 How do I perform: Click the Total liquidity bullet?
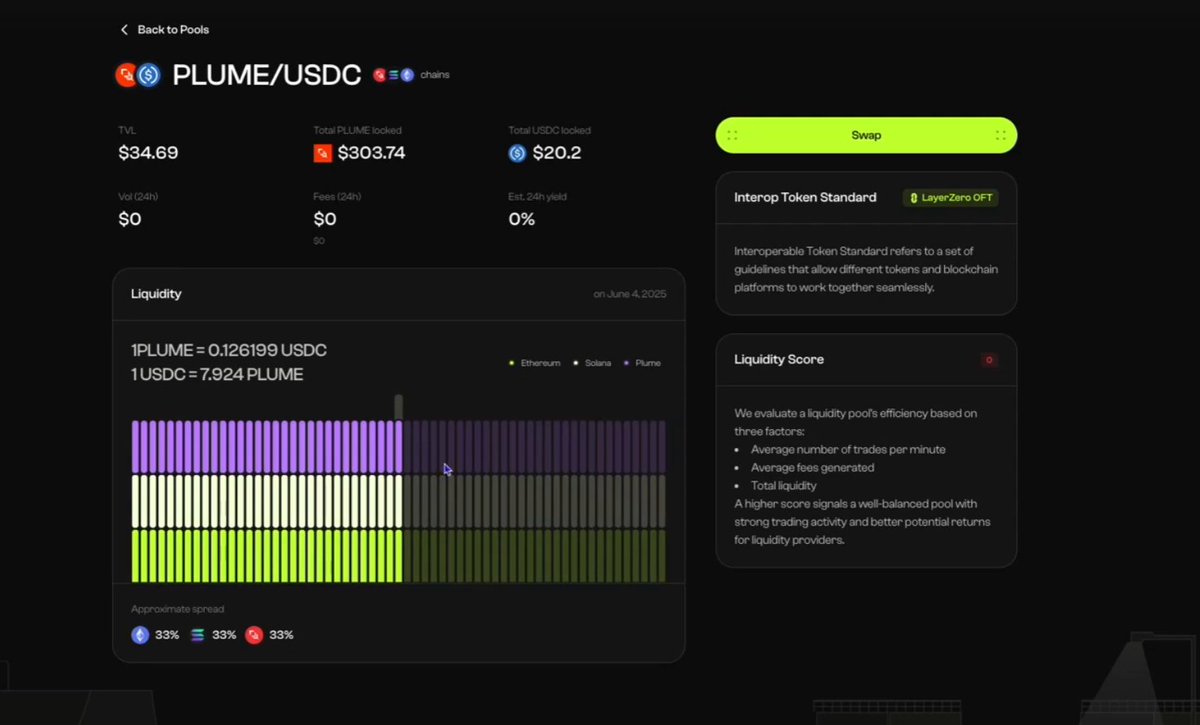pyautogui.click(x=784, y=486)
